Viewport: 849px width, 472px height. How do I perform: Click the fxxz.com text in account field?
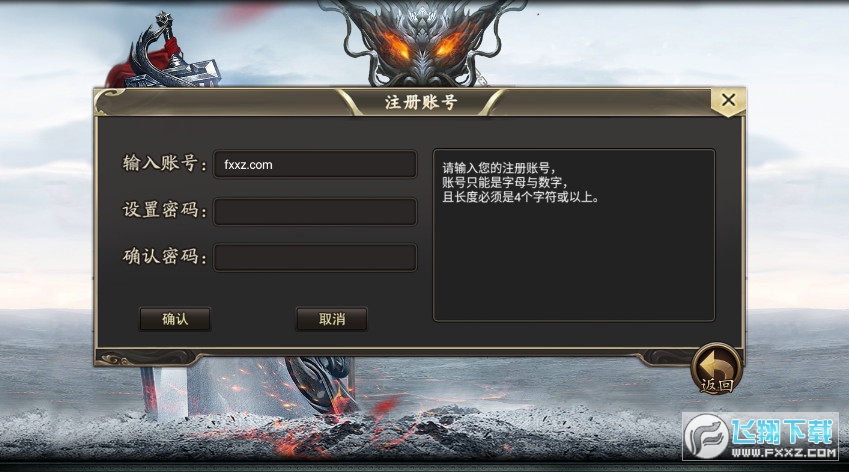coord(248,165)
